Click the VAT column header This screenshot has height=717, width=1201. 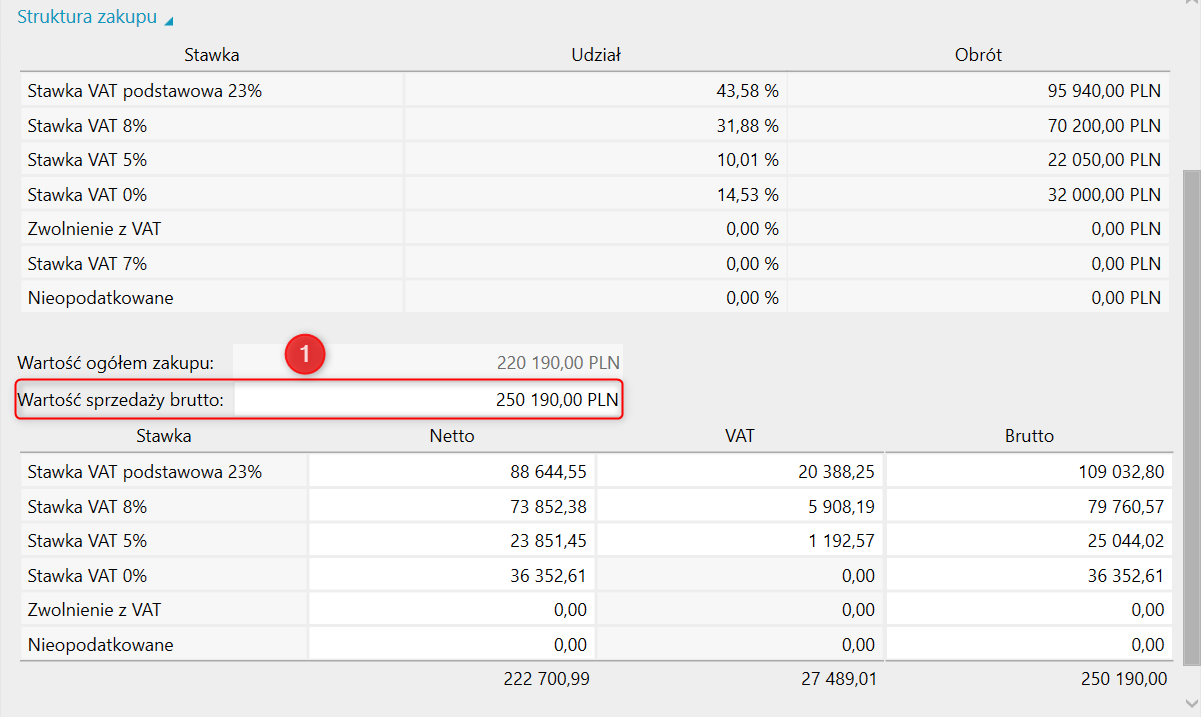pos(739,436)
